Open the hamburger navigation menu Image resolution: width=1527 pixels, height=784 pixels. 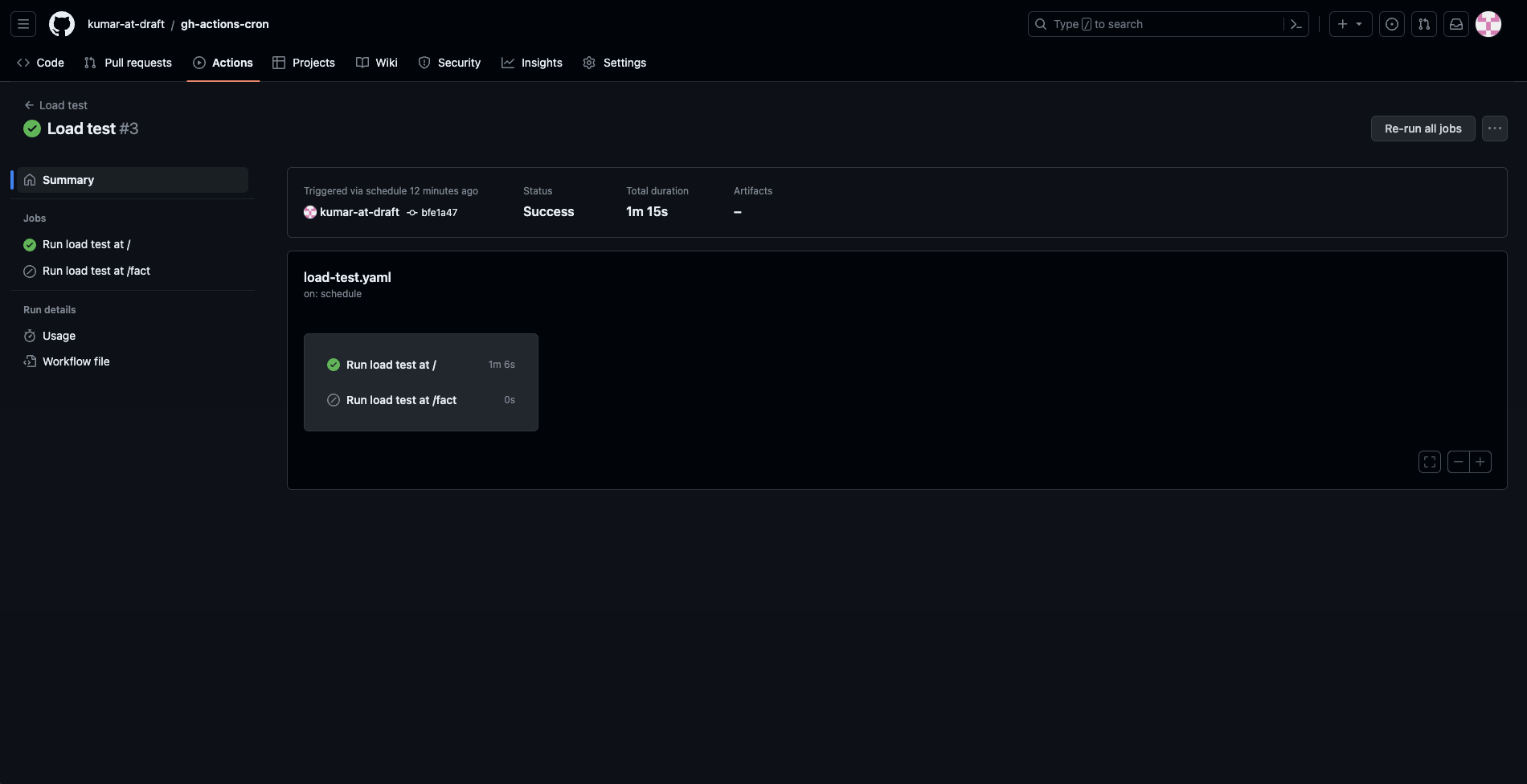23,24
